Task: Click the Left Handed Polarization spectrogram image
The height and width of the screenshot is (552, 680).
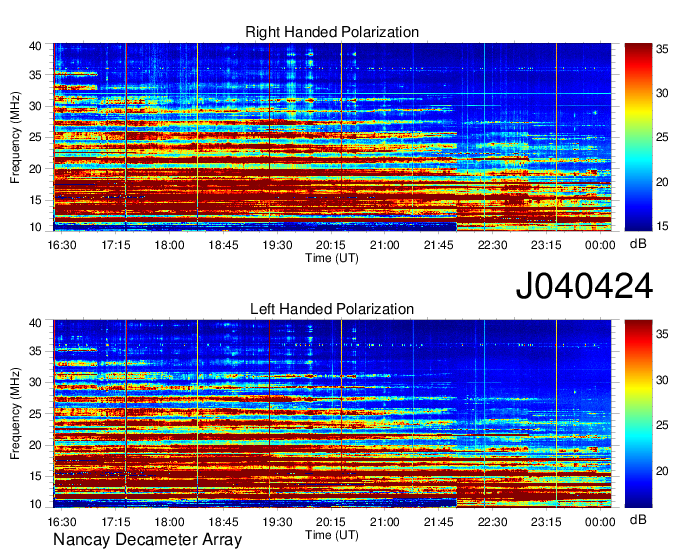Action: coord(332,414)
